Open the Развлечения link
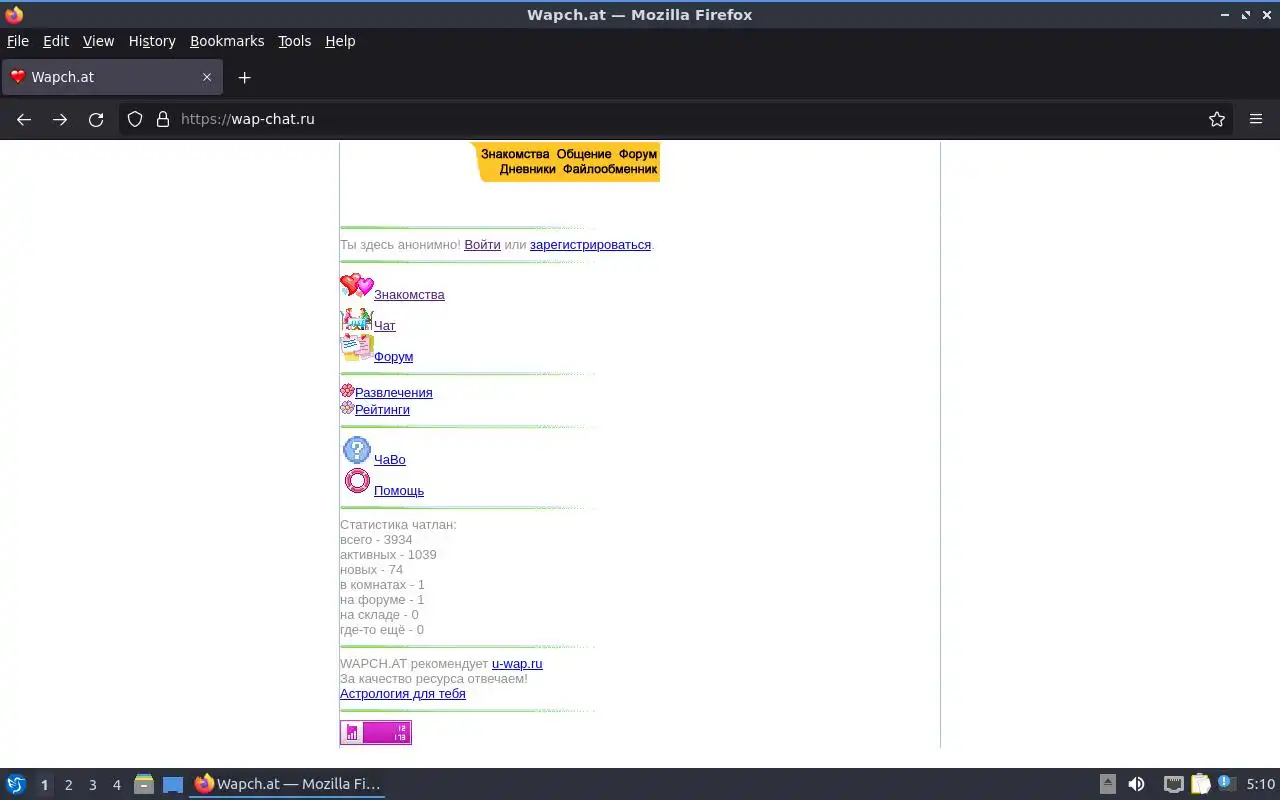This screenshot has height=800, width=1280. pyautogui.click(x=394, y=392)
